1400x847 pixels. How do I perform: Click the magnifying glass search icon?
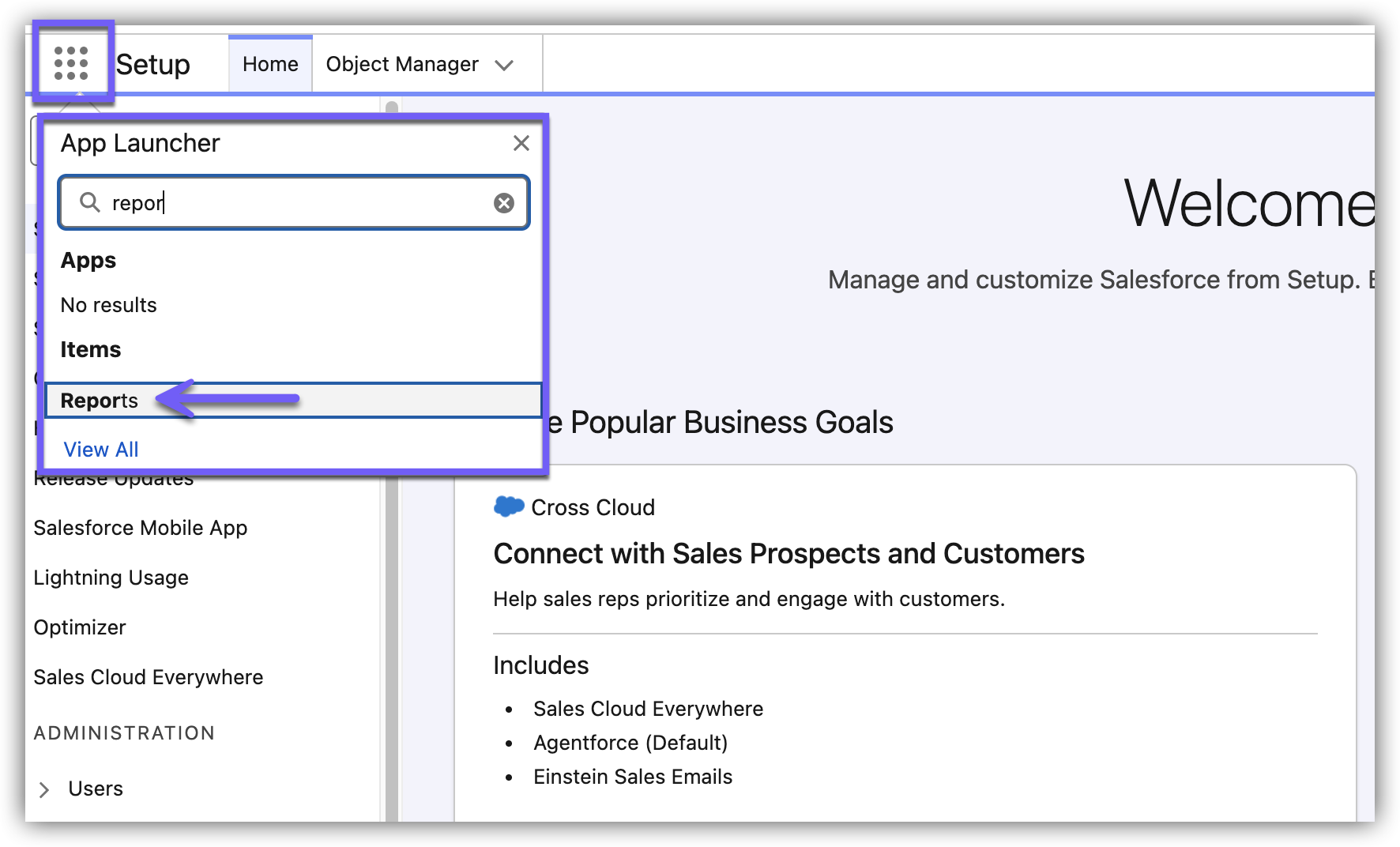(90, 203)
